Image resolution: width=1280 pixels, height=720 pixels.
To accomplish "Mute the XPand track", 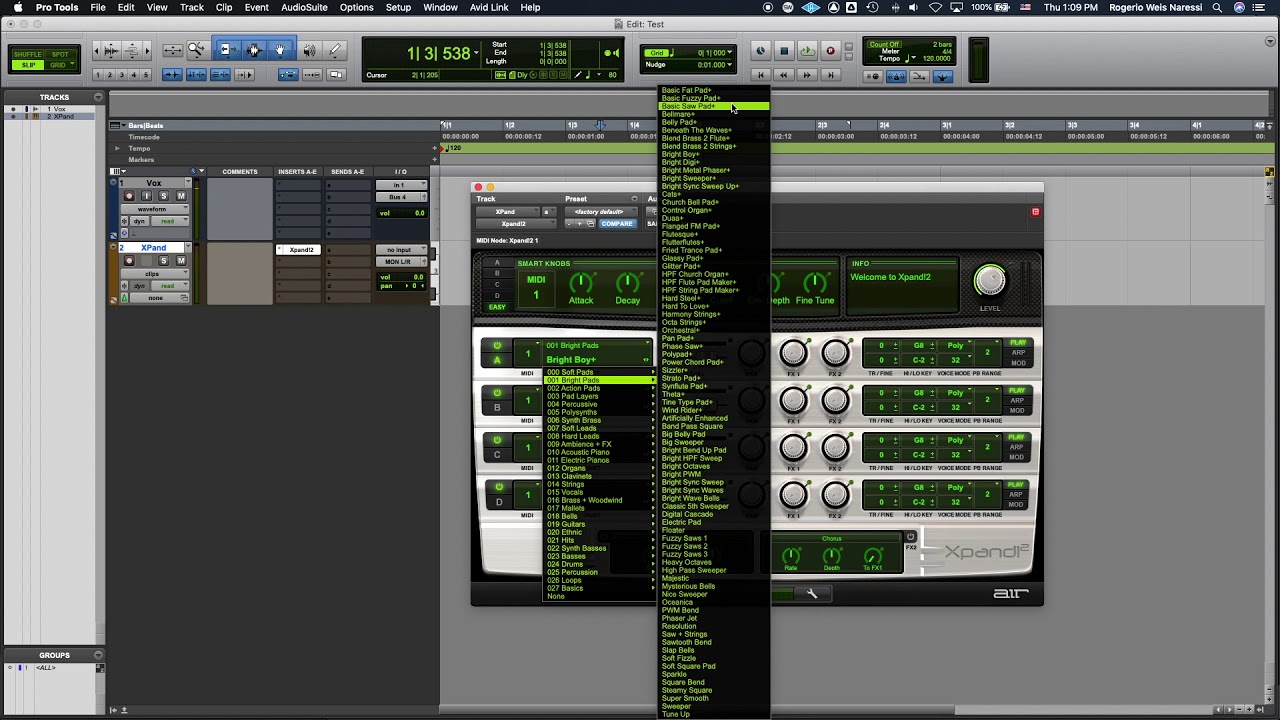I will [181, 261].
